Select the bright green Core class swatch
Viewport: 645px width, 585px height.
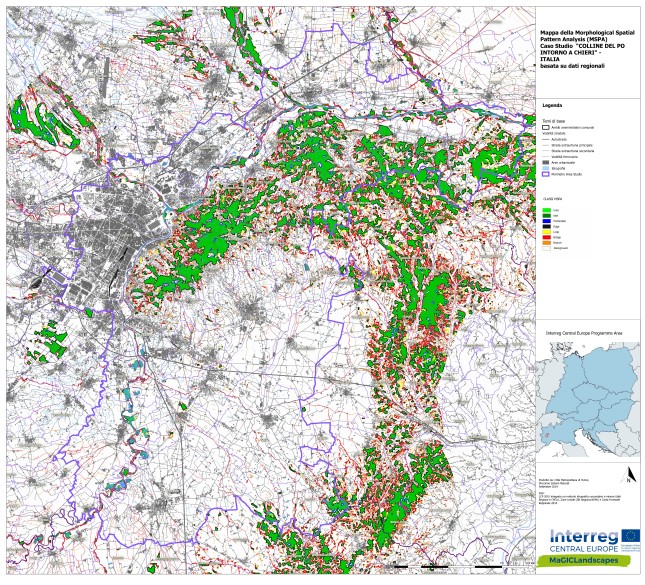point(547,210)
